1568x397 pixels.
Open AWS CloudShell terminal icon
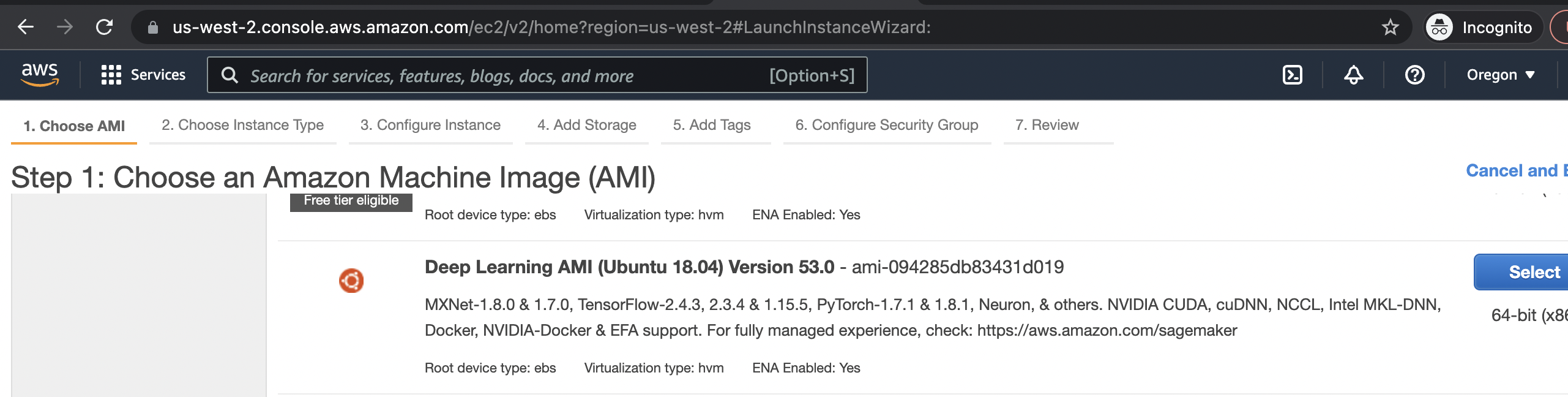click(1292, 75)
